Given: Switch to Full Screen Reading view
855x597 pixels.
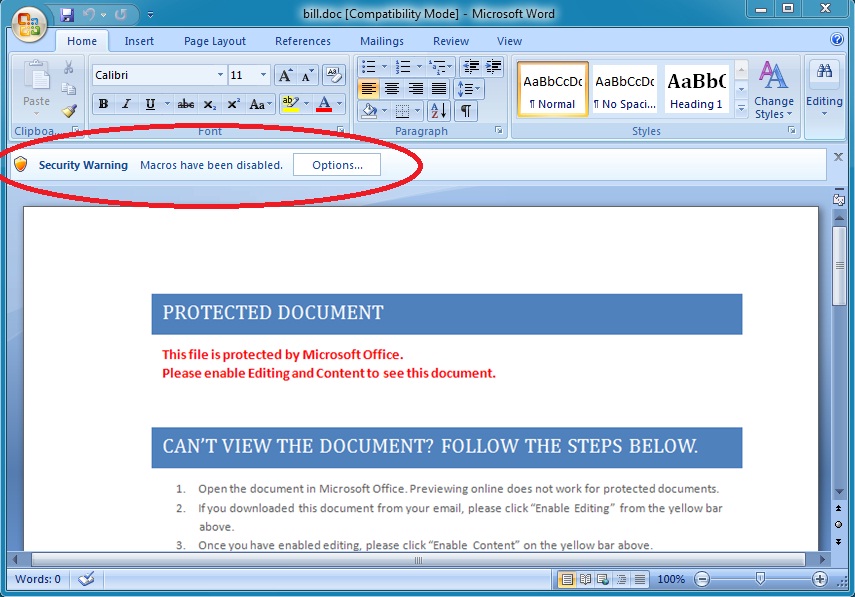Looking at the screenshot, I should coord(586,579).
